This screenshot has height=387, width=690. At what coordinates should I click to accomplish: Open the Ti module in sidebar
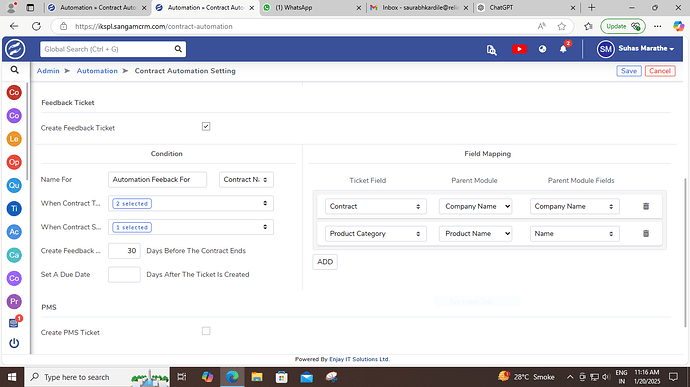(14, 208)
